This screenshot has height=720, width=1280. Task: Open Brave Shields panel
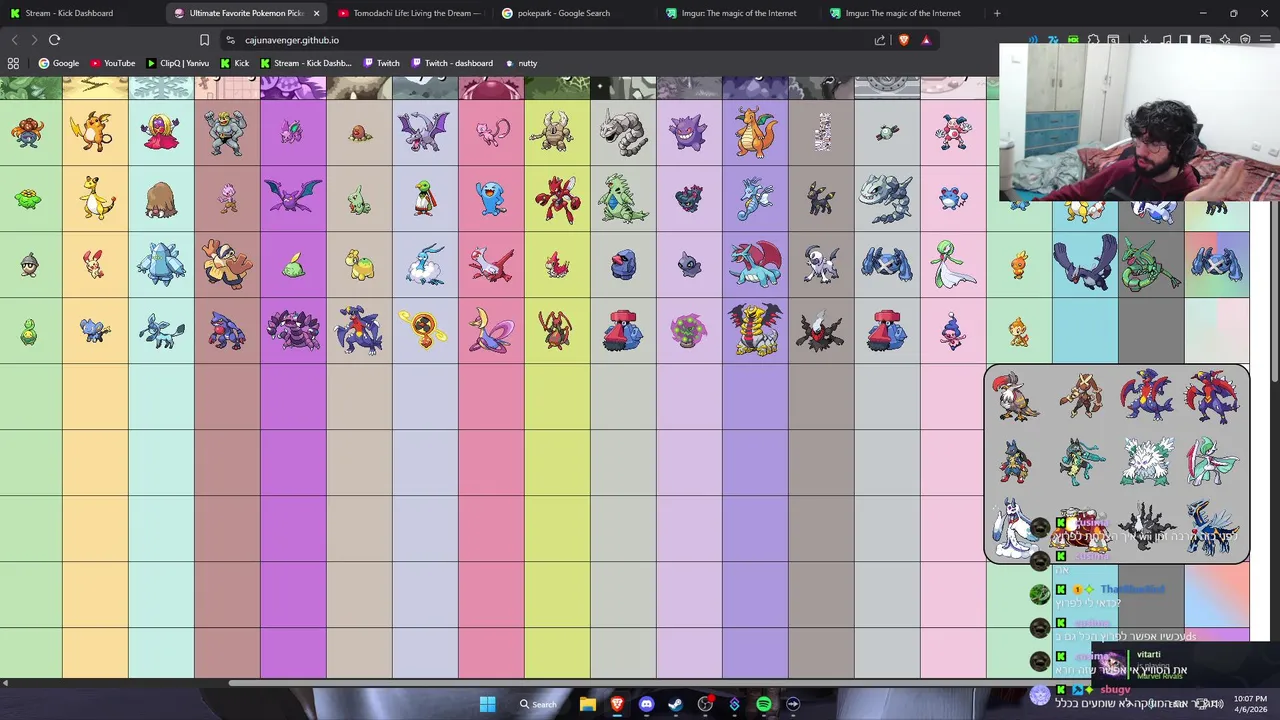tap(904, 40)
